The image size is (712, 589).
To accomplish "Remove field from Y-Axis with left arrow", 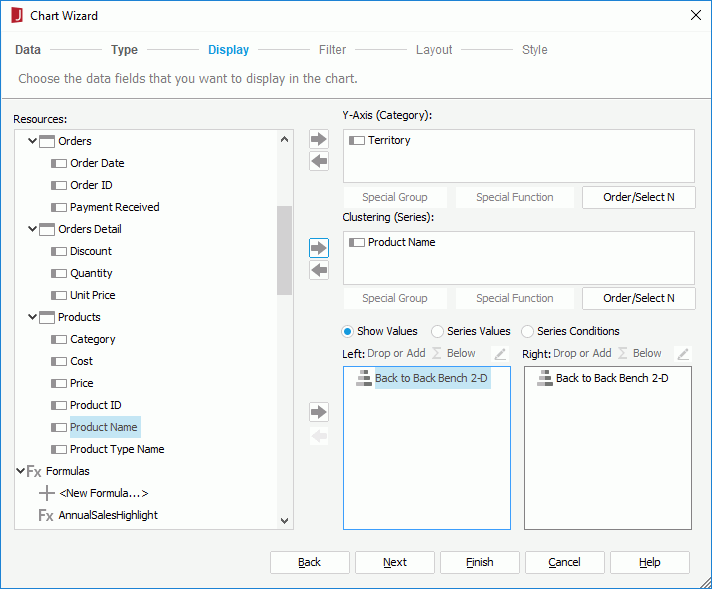I will coord(319,161).
